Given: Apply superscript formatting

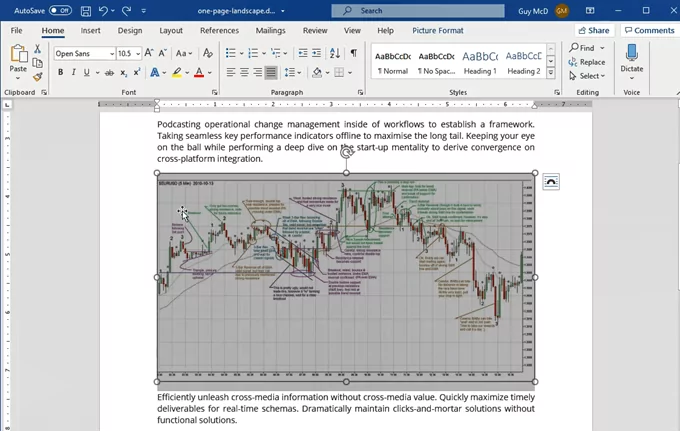Looking at the screenshot, I should coord(137,72).
